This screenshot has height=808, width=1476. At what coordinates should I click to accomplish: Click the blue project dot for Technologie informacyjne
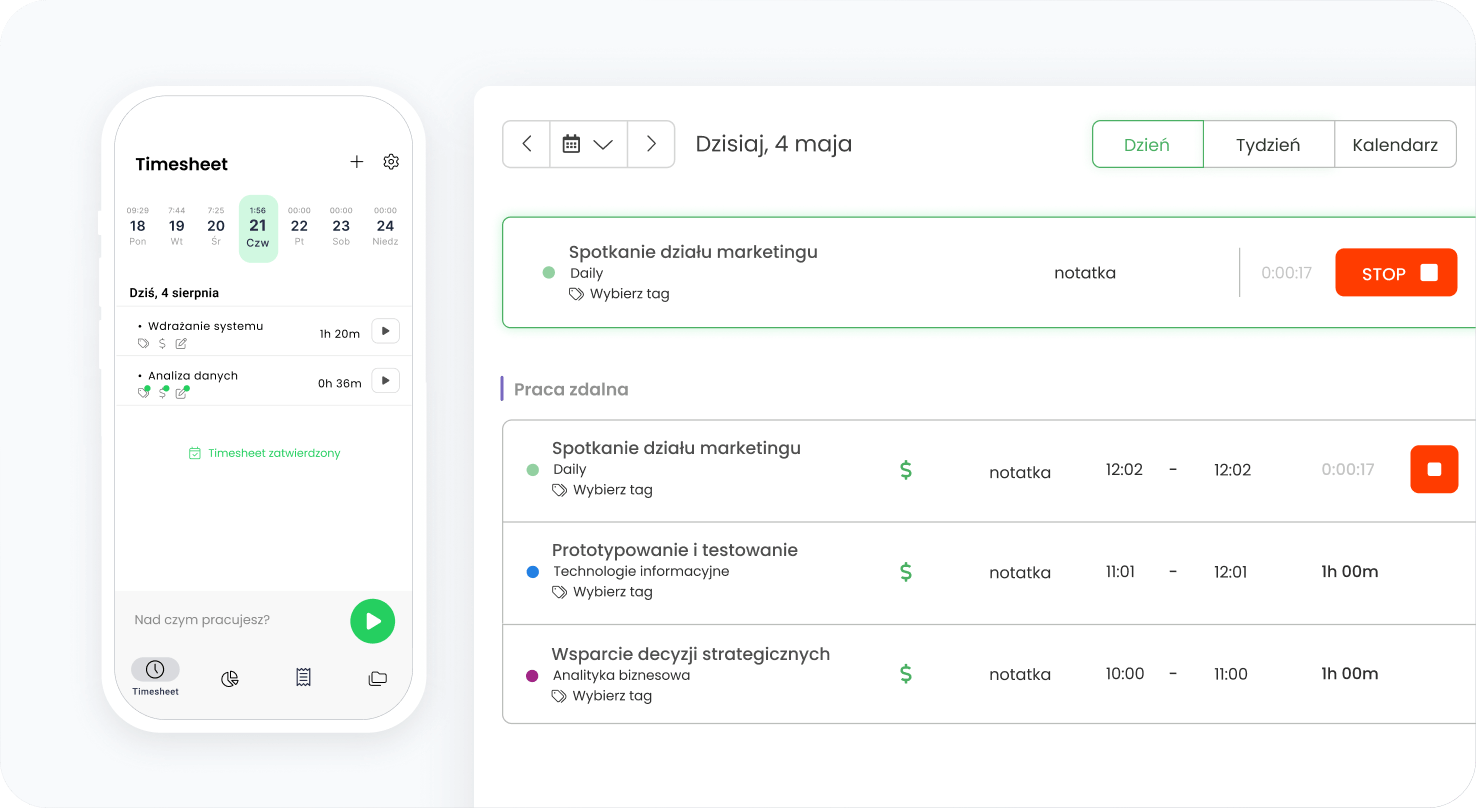[x=533, y=572]
